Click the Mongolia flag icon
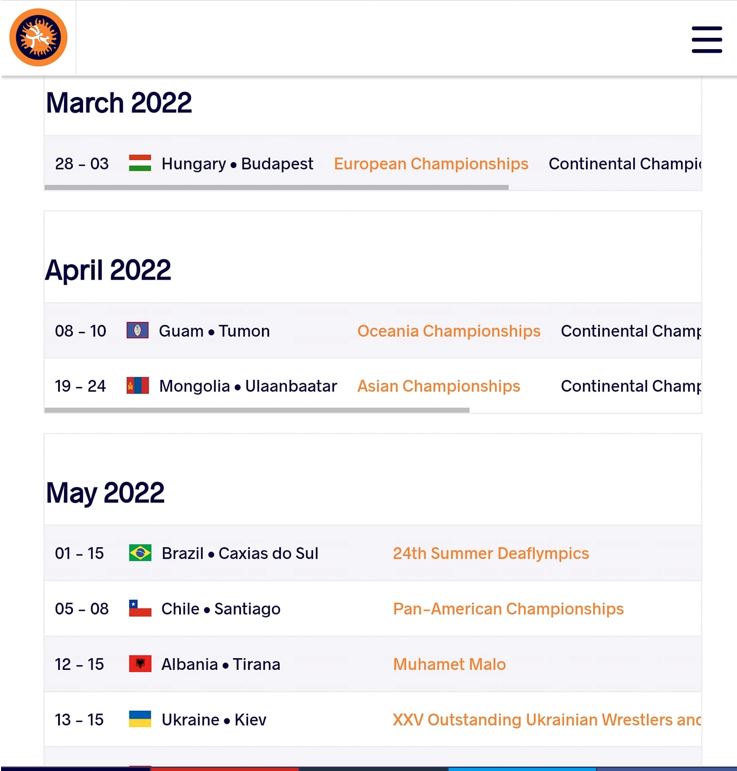737x771 pixels. pos(138,386)
